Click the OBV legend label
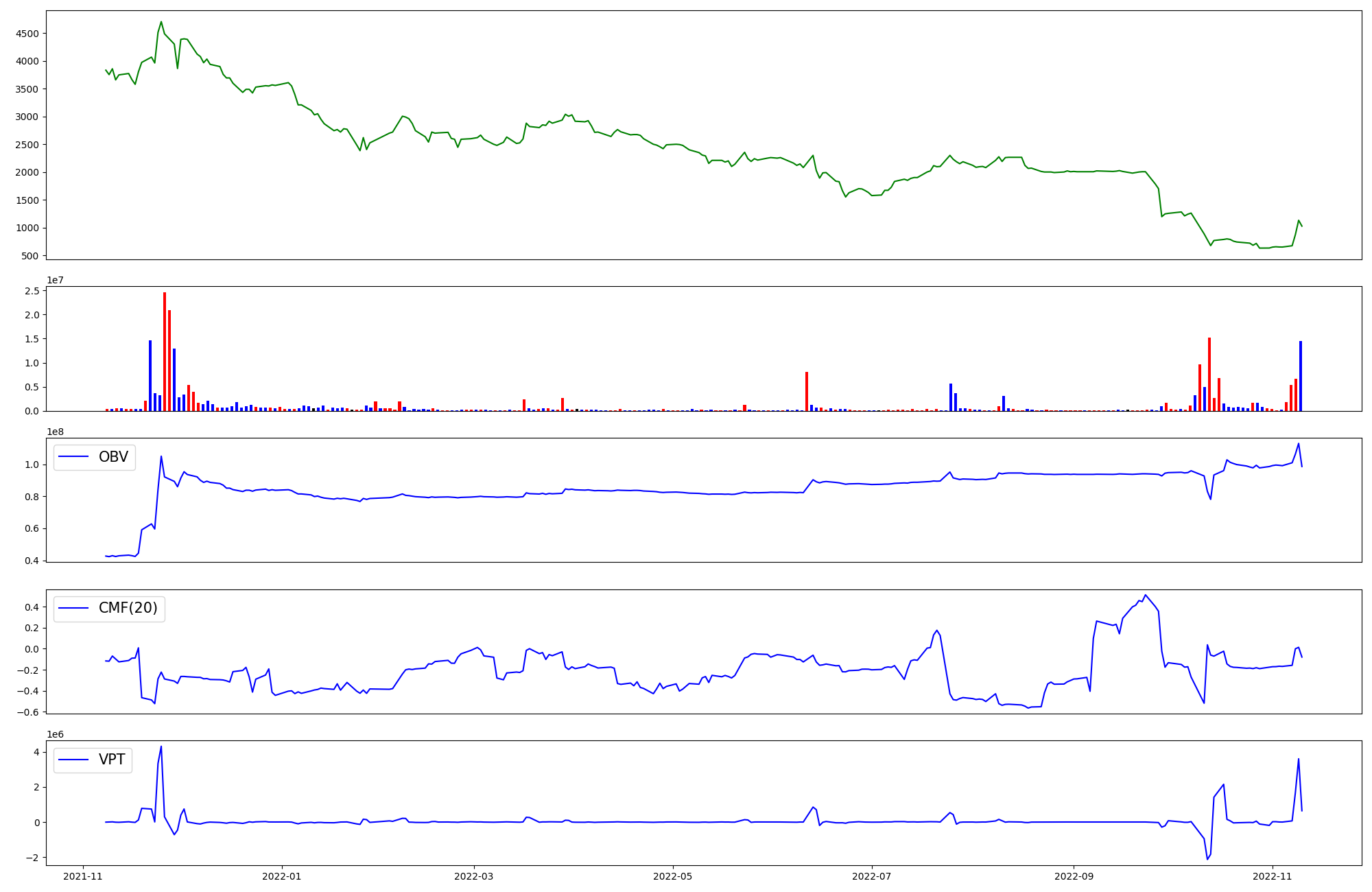Image resolution: width=1372 pixels, height=892 pixels. point(113,457)
